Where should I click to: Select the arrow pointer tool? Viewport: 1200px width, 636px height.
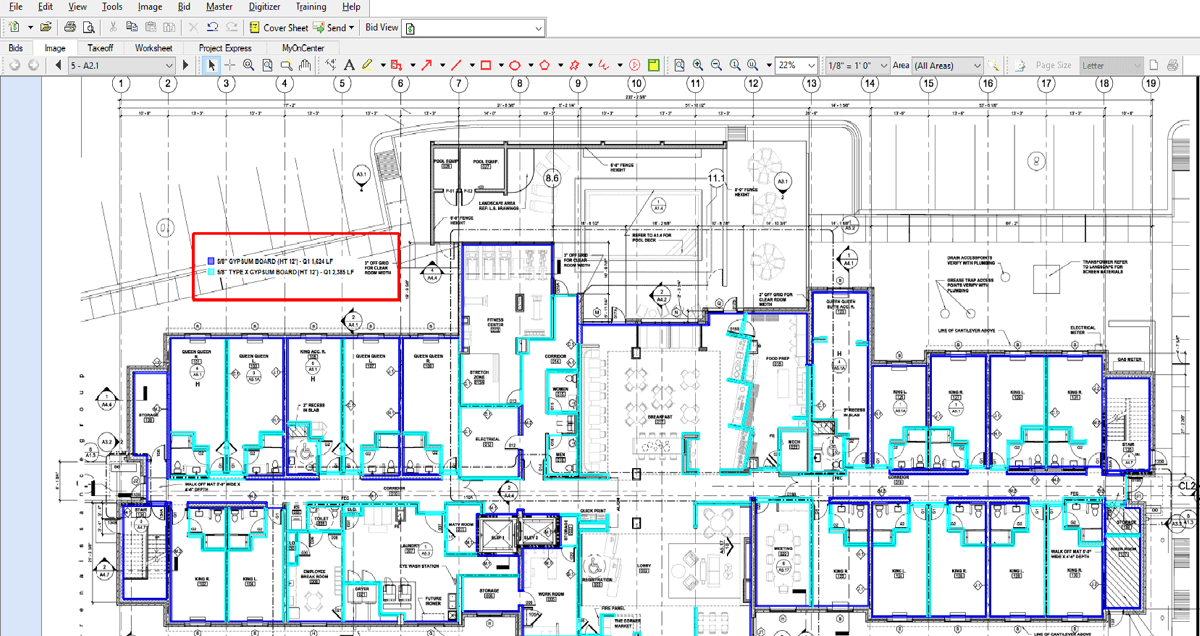[x=211, y=65]
